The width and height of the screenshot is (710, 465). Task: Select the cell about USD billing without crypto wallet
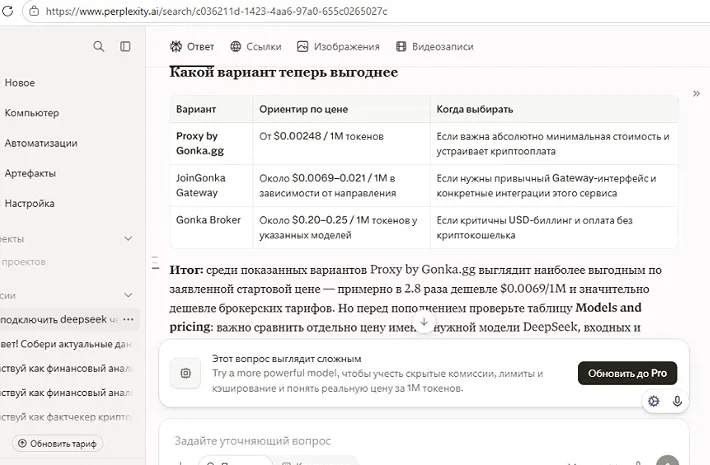(554, 227)
